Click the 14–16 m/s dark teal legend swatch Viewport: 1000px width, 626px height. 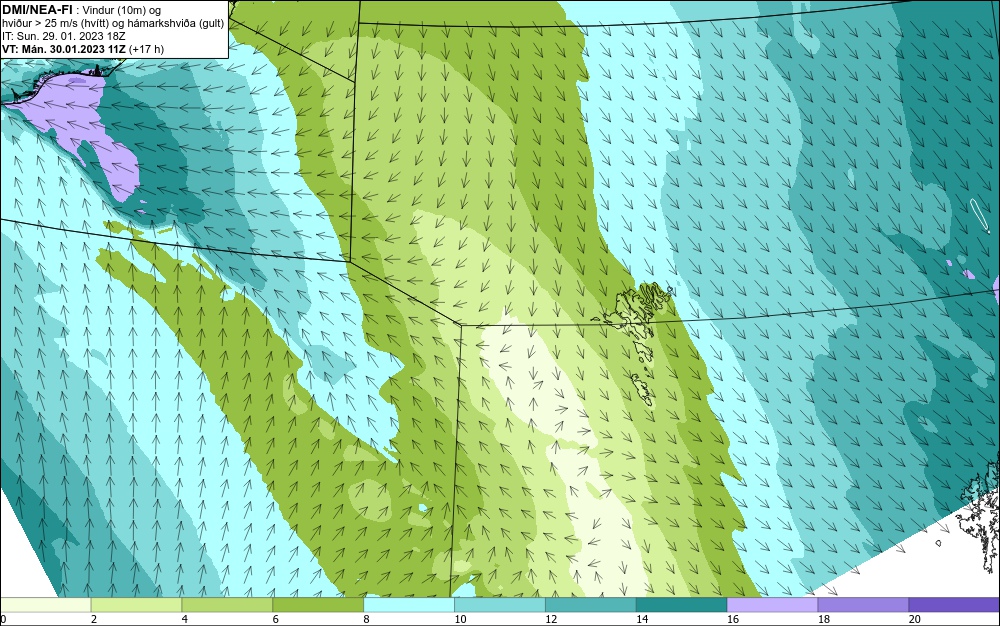pos(681,605)
